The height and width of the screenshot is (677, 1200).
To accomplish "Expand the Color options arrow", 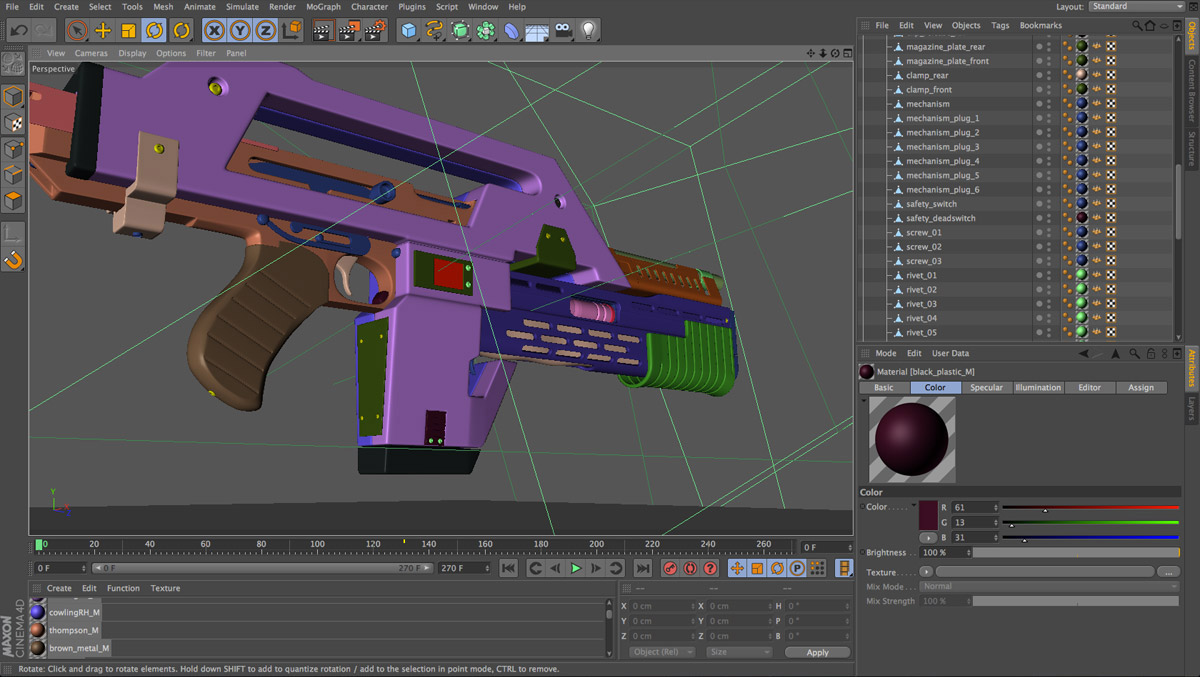I will (x=914, y=506).
